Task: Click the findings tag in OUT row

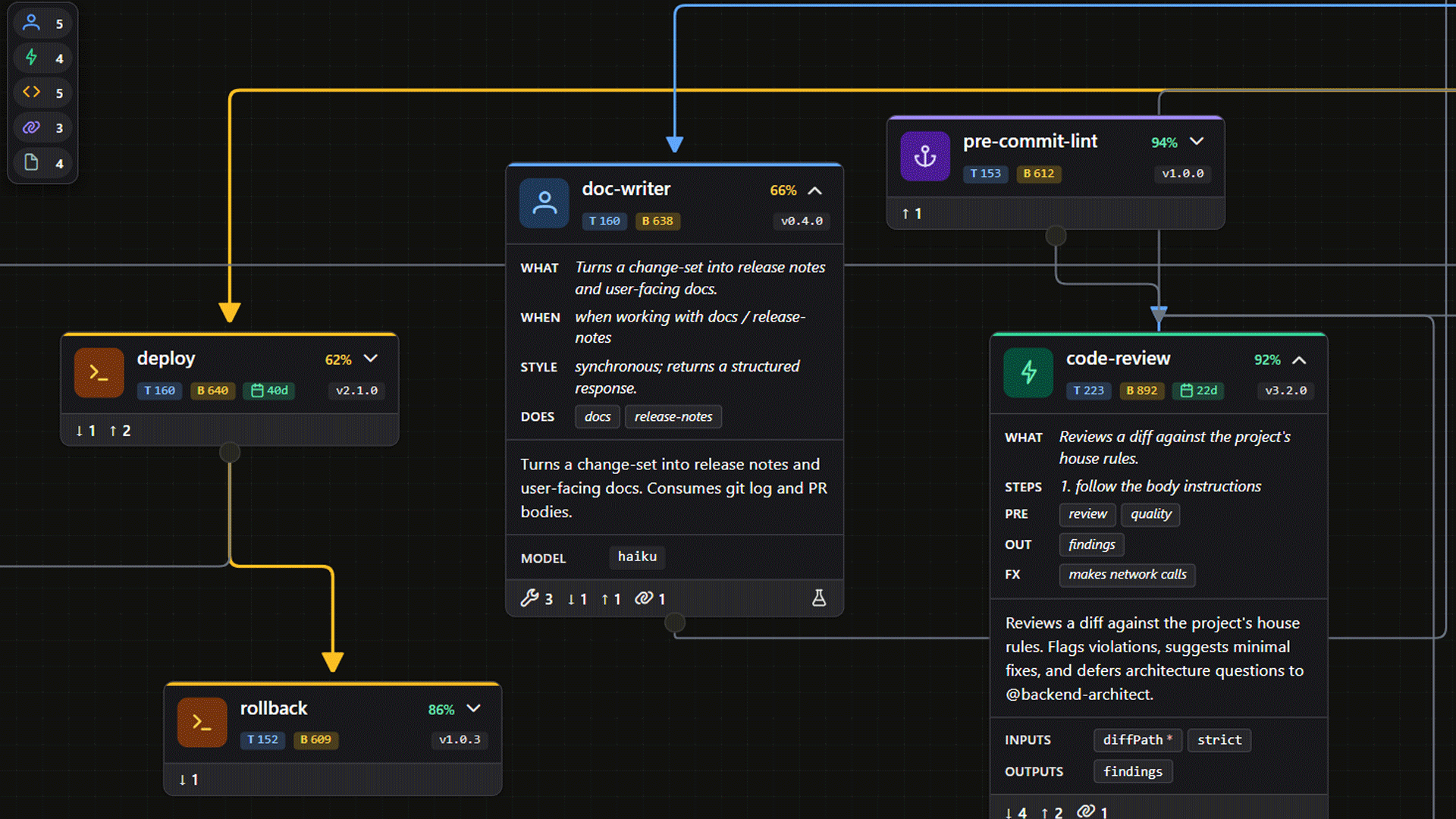Action: click(x=1092, y=544)
